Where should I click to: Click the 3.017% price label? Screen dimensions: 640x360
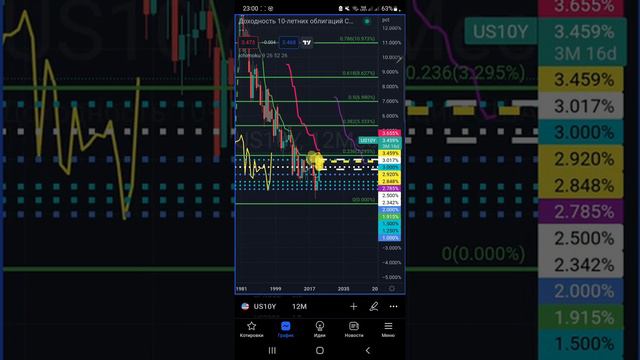[x=390, y=160]
